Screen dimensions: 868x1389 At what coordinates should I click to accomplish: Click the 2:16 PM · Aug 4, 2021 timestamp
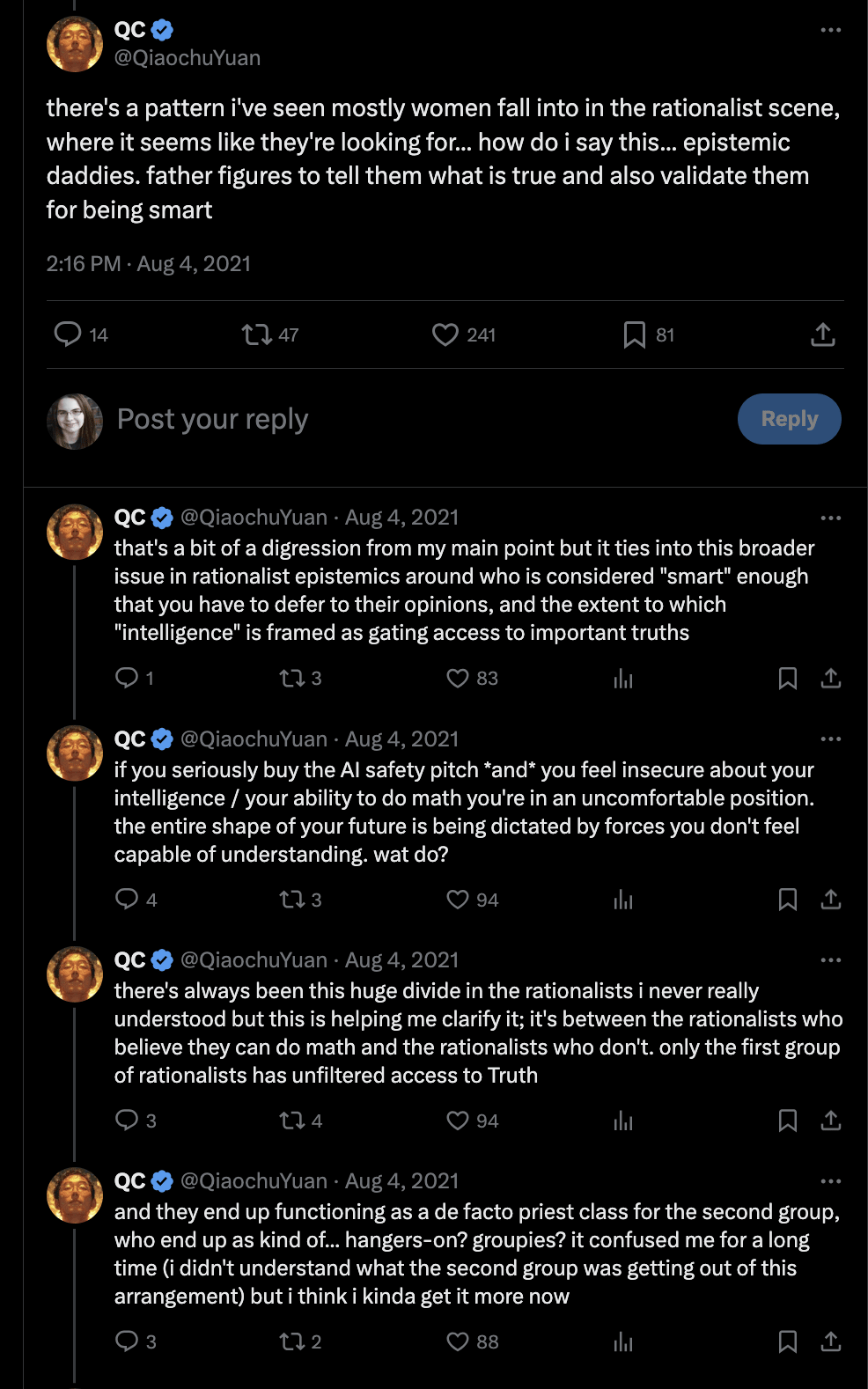(x=149, y=264)
